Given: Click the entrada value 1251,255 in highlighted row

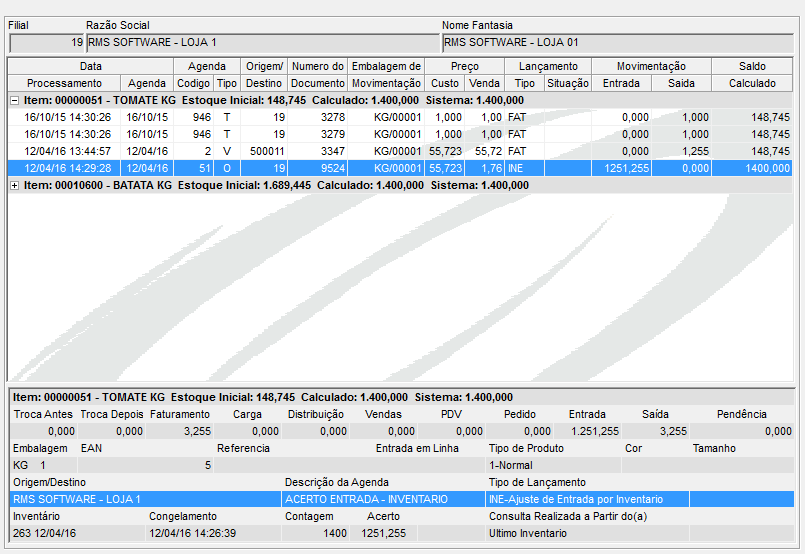Looking at the screenshot, I should coord(626,168).
